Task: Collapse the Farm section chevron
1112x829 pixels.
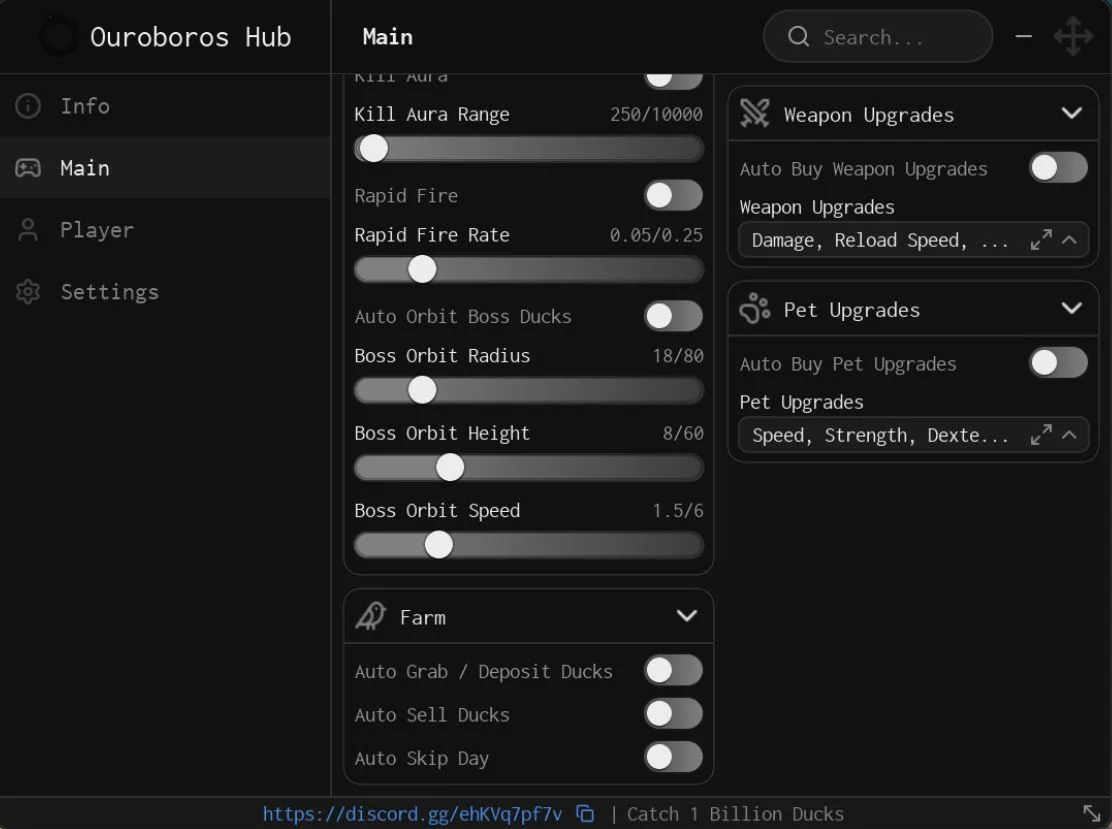Action: [x=686, y=616]
